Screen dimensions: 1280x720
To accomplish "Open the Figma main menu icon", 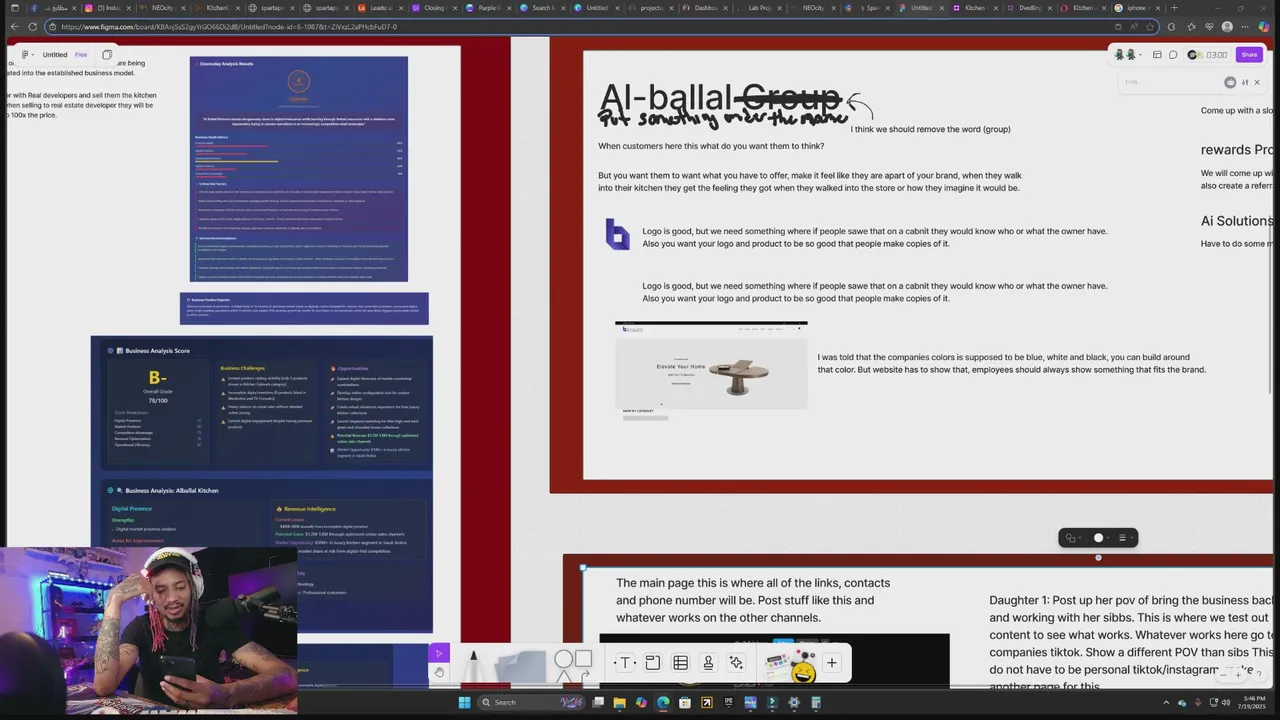I will [x=24, y=55].
